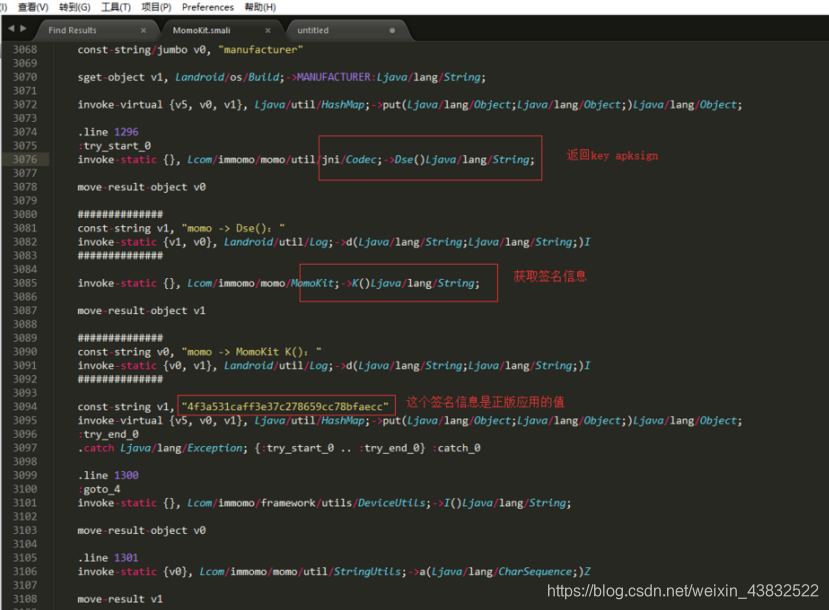
Task: Click the :try_end_0 label line
Action: tap(108, 435)
